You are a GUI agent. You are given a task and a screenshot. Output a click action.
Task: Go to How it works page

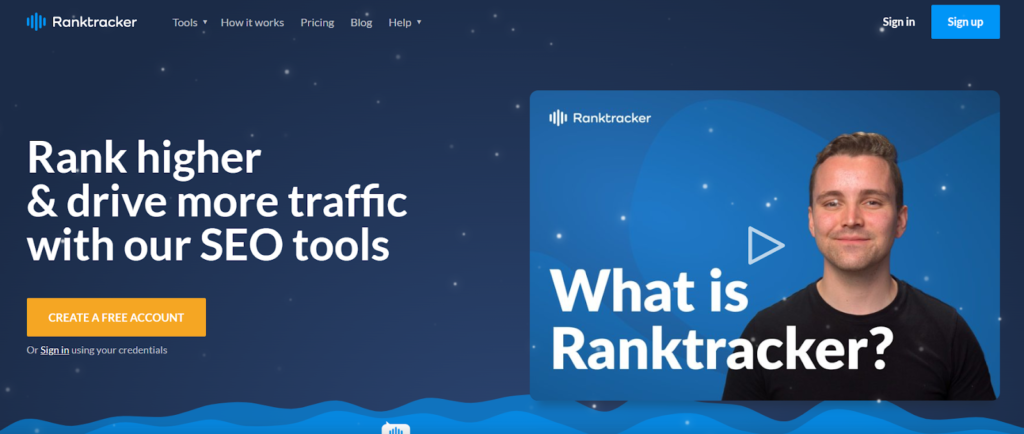click(x=252, y=22)
